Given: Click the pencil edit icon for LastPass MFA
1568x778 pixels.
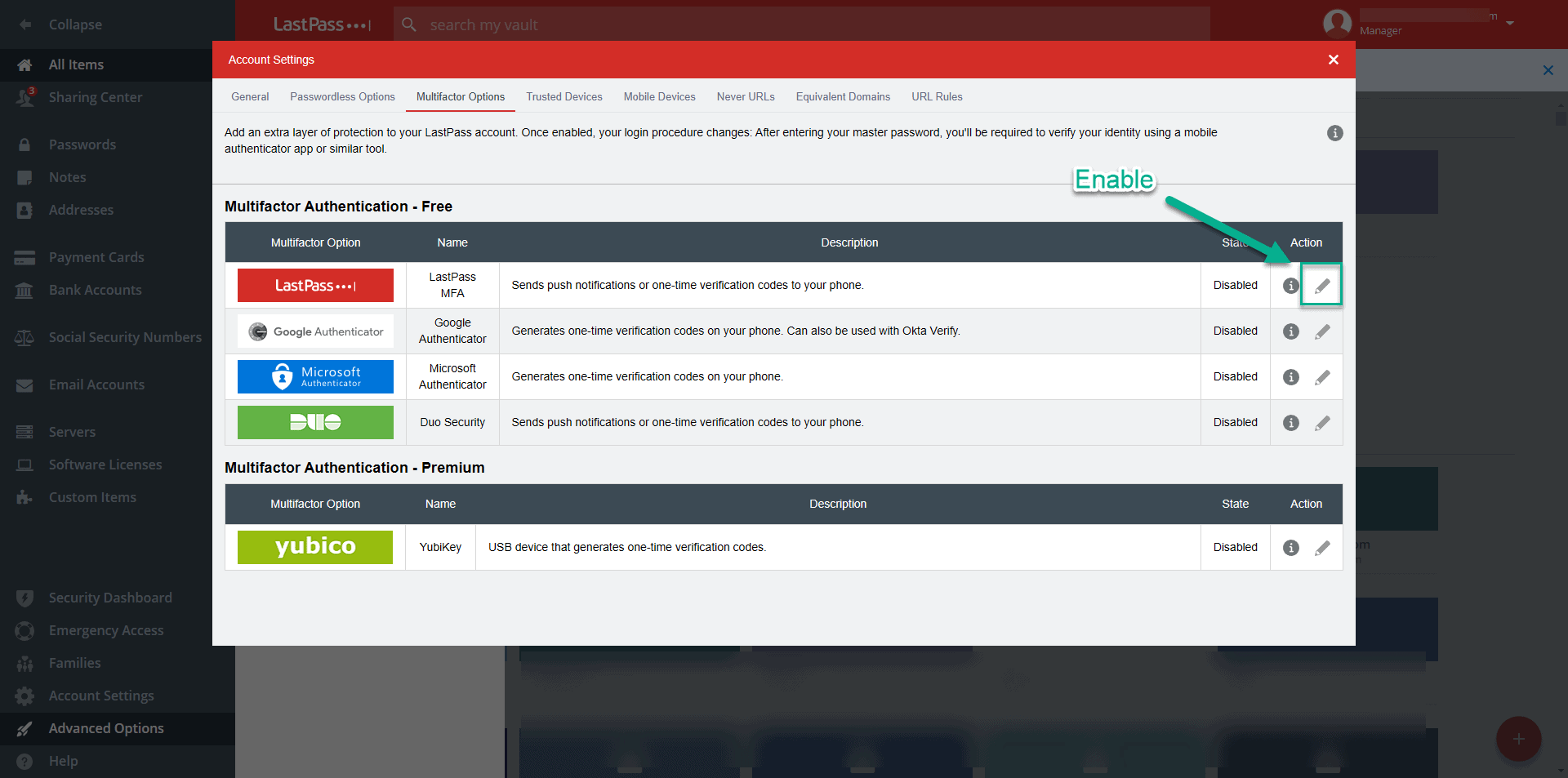Looking at the screenshot, I should [x=1322, y=286].
